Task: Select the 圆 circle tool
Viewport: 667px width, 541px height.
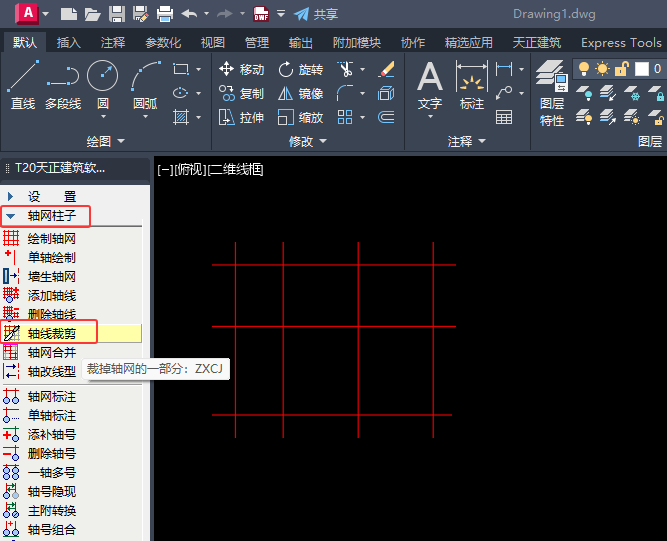Action: pos(103,84)
